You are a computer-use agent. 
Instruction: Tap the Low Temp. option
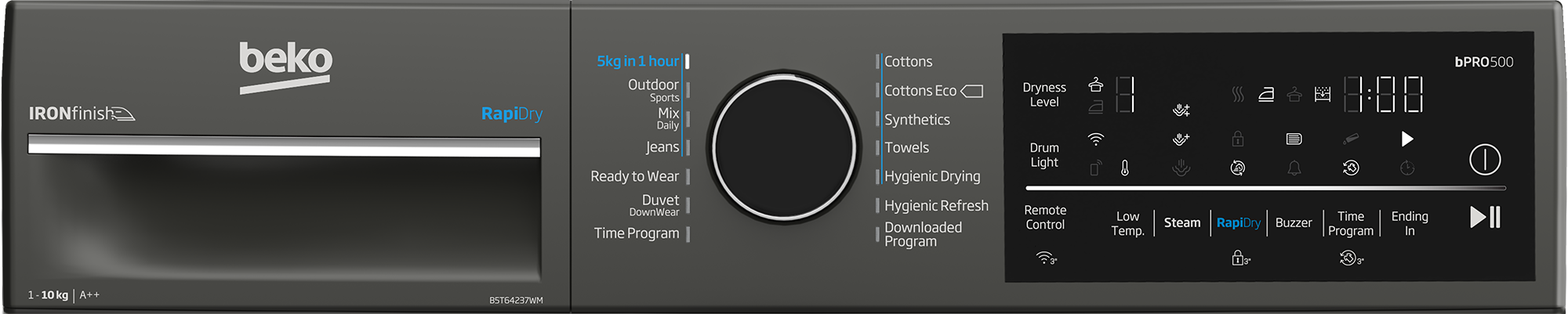[x=1127, y=223]
